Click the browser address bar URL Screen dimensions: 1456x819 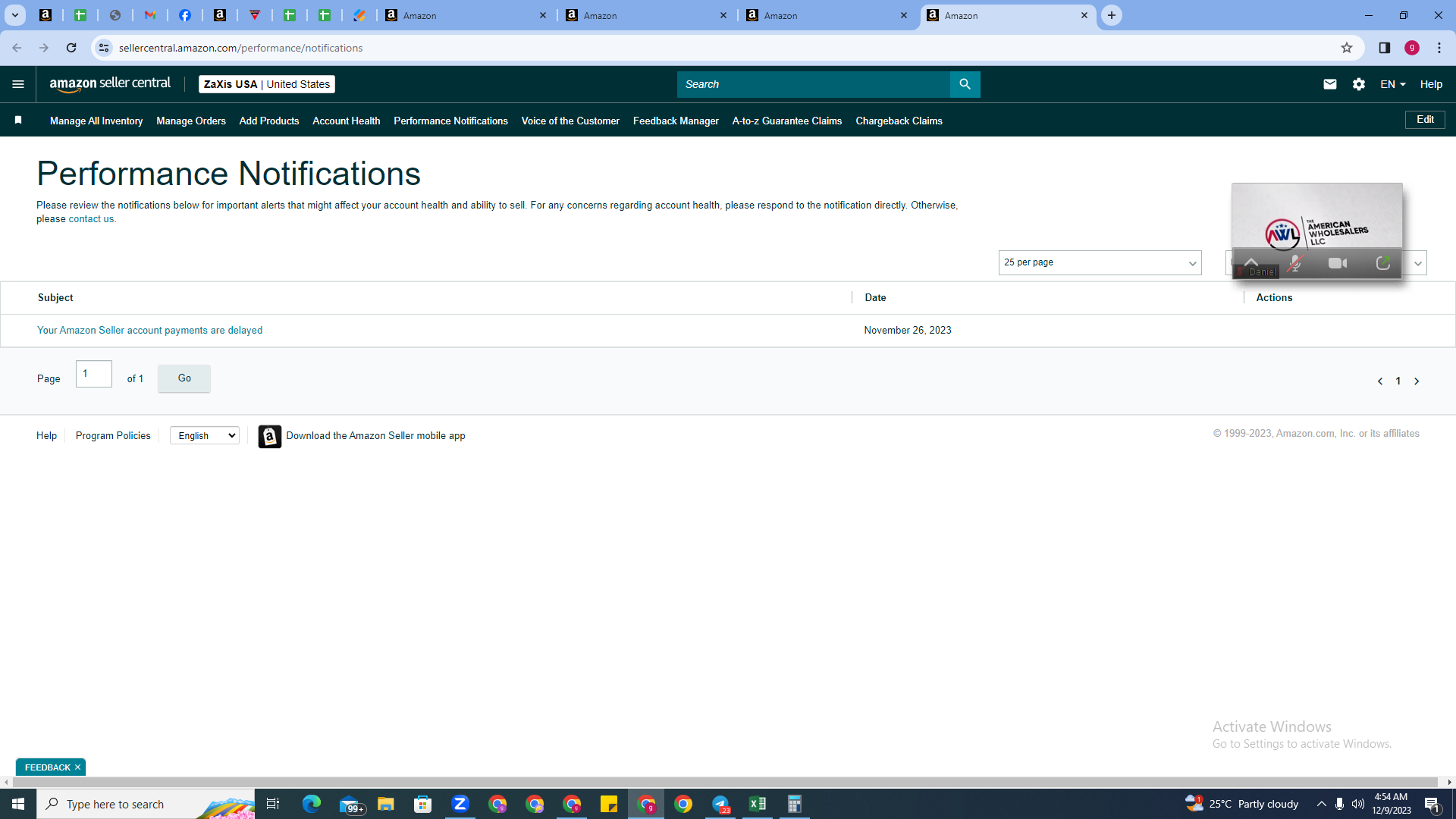(240, 48)
